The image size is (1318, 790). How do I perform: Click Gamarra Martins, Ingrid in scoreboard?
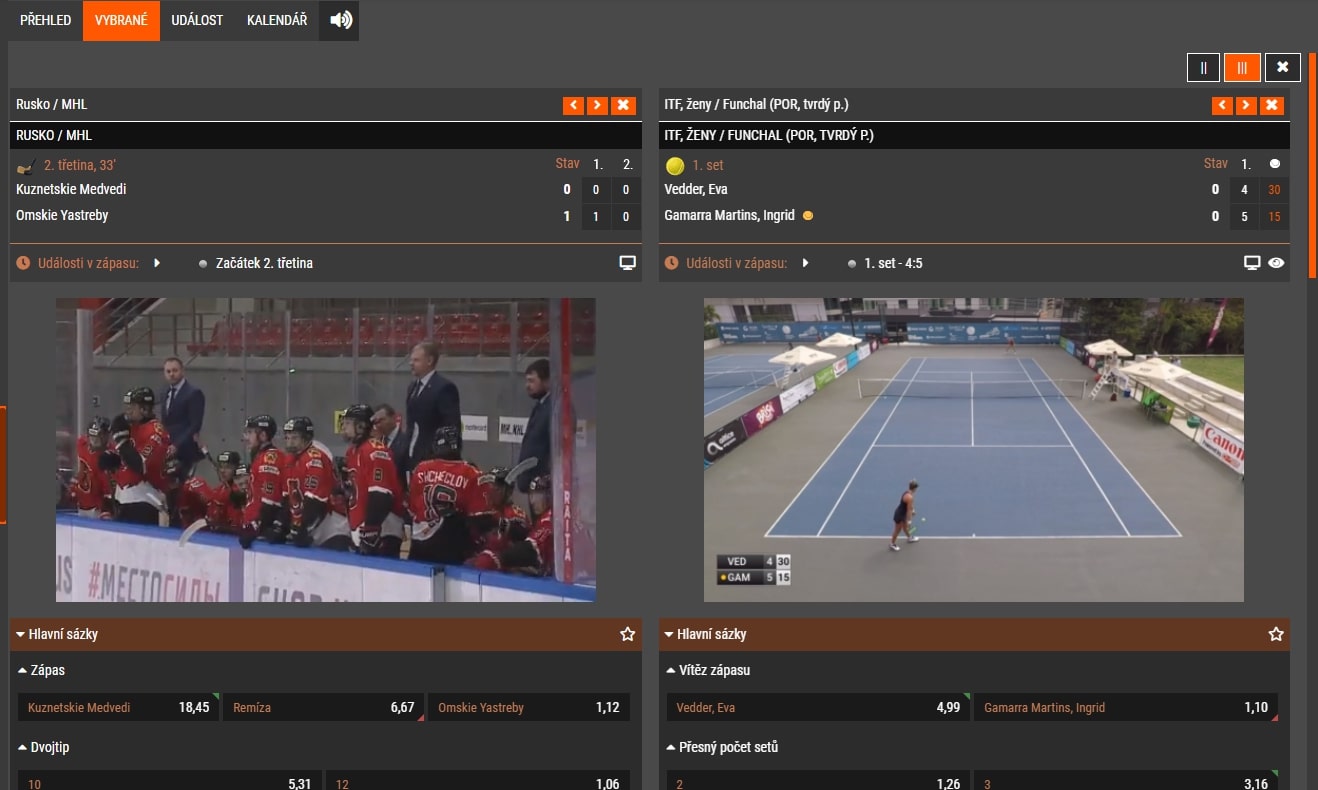pyautogui.click(x=730, y=215)
